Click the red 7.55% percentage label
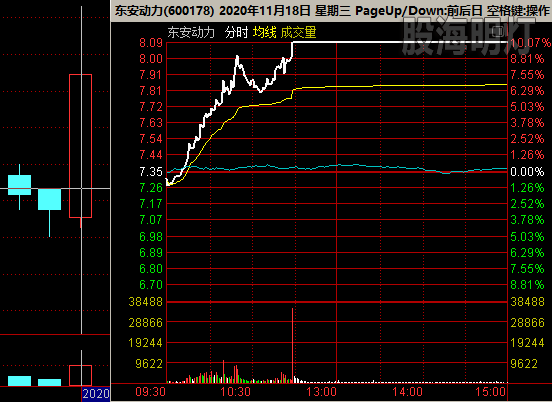This screenshot has height=402, width=552. pyautogui.click(x=527, y=75)
